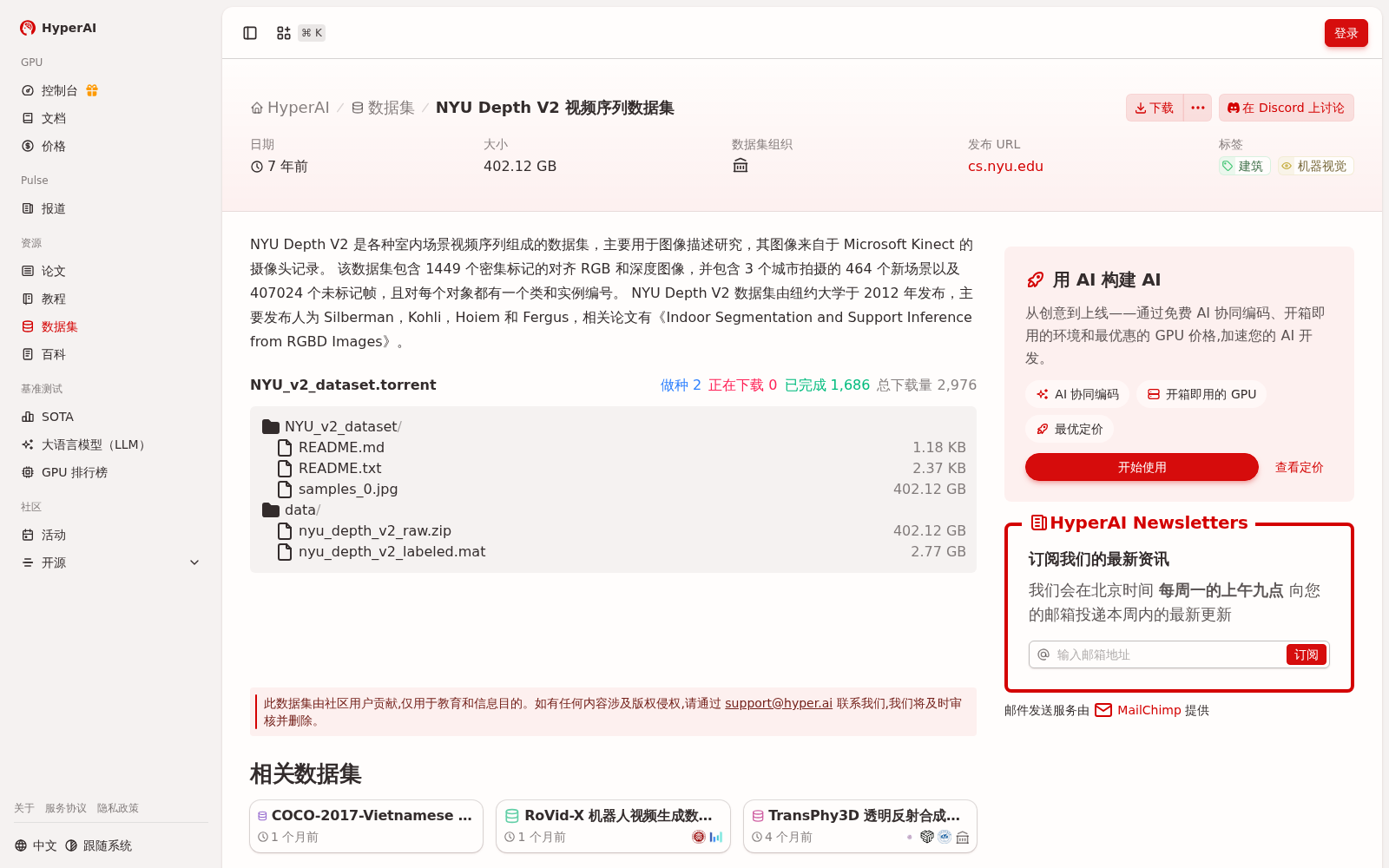Click 最优定价 chip

pos(1070,429)
